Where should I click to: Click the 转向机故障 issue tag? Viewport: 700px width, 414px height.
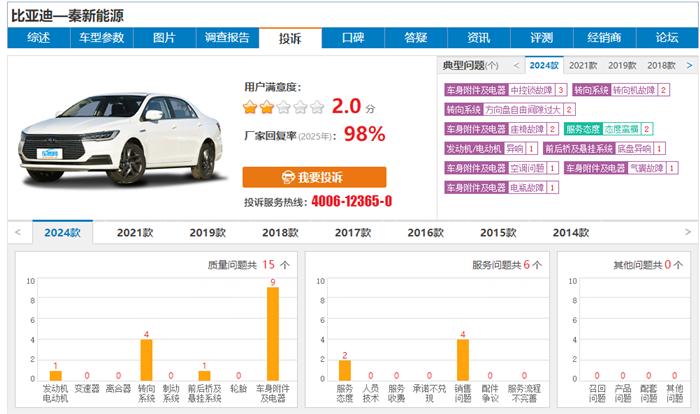pos(621,90)
